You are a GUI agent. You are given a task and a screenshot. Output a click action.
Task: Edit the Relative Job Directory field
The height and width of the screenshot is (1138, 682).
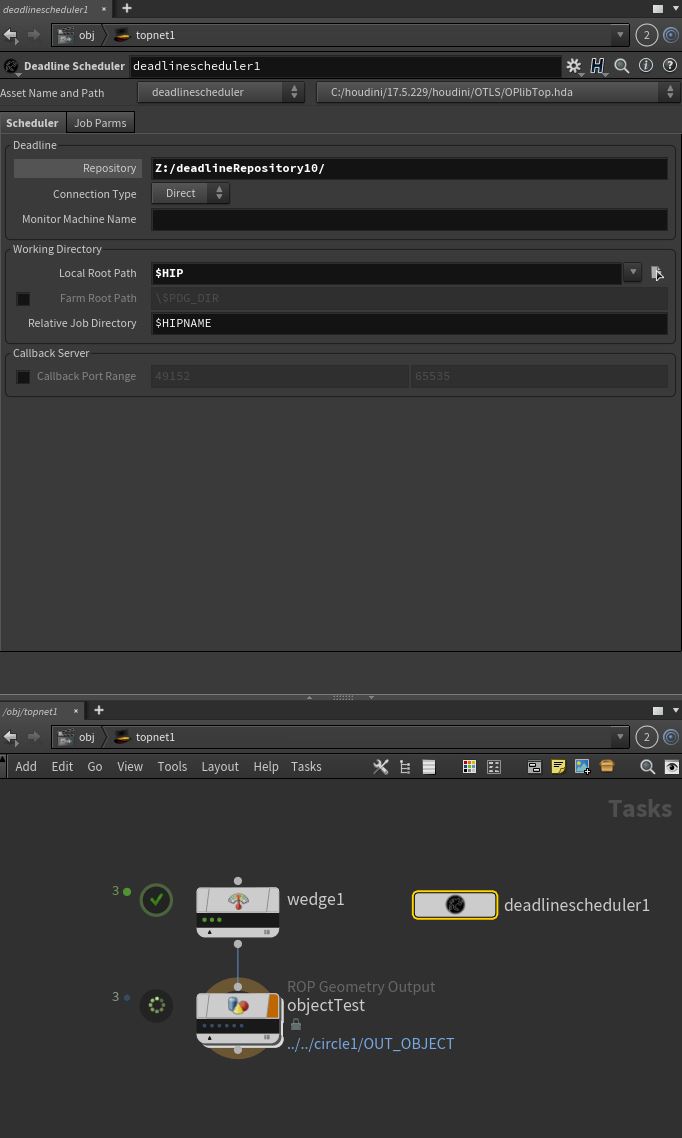click(409, 324)
